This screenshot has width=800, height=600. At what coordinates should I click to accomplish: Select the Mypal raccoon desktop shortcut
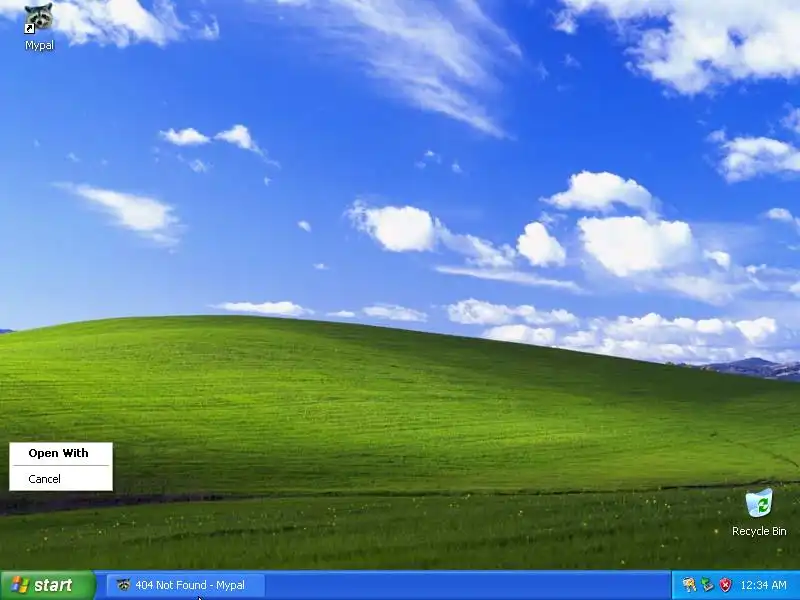tap(39, 27)
